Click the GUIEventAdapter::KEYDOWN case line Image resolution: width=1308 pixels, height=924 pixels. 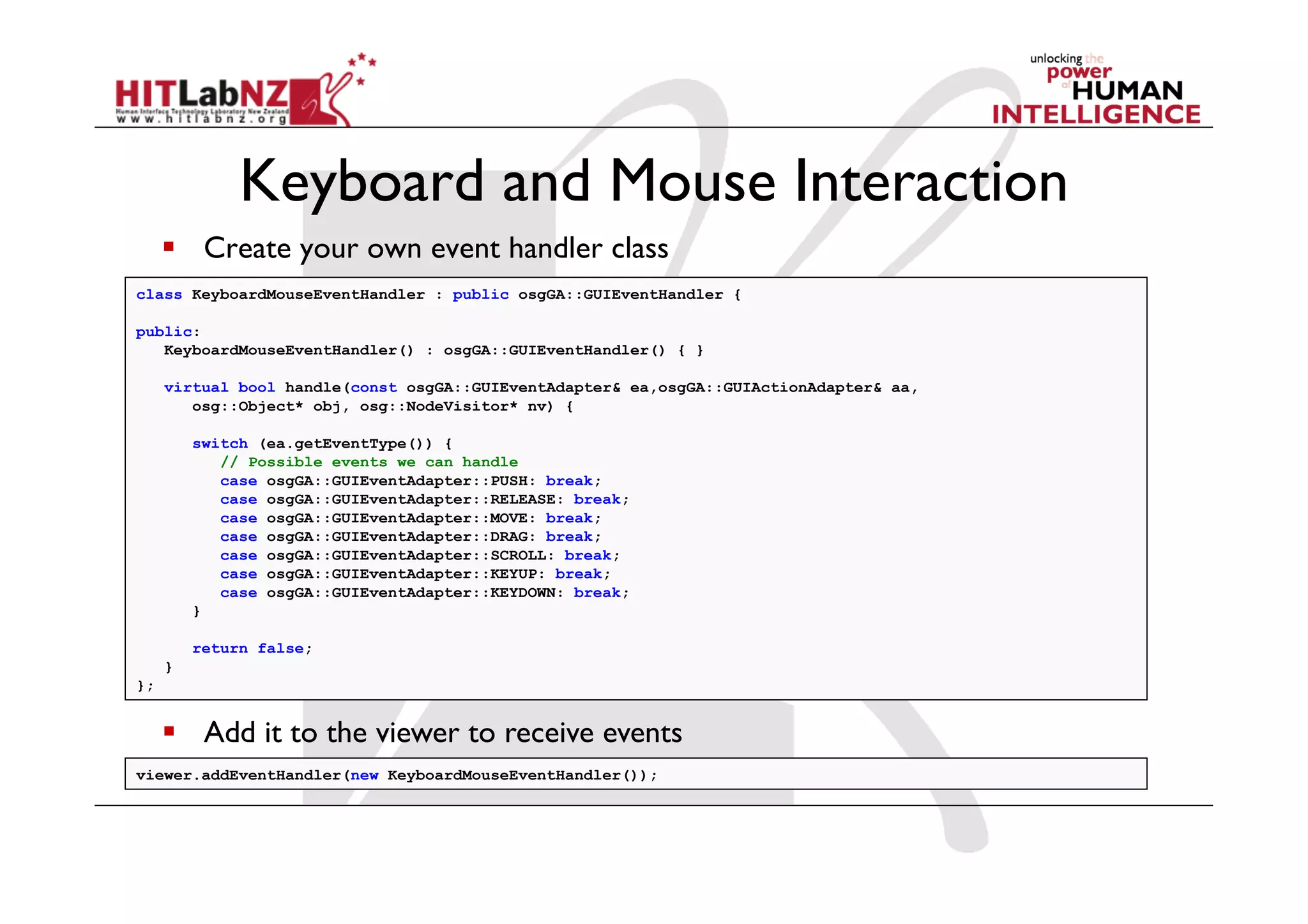425,593
